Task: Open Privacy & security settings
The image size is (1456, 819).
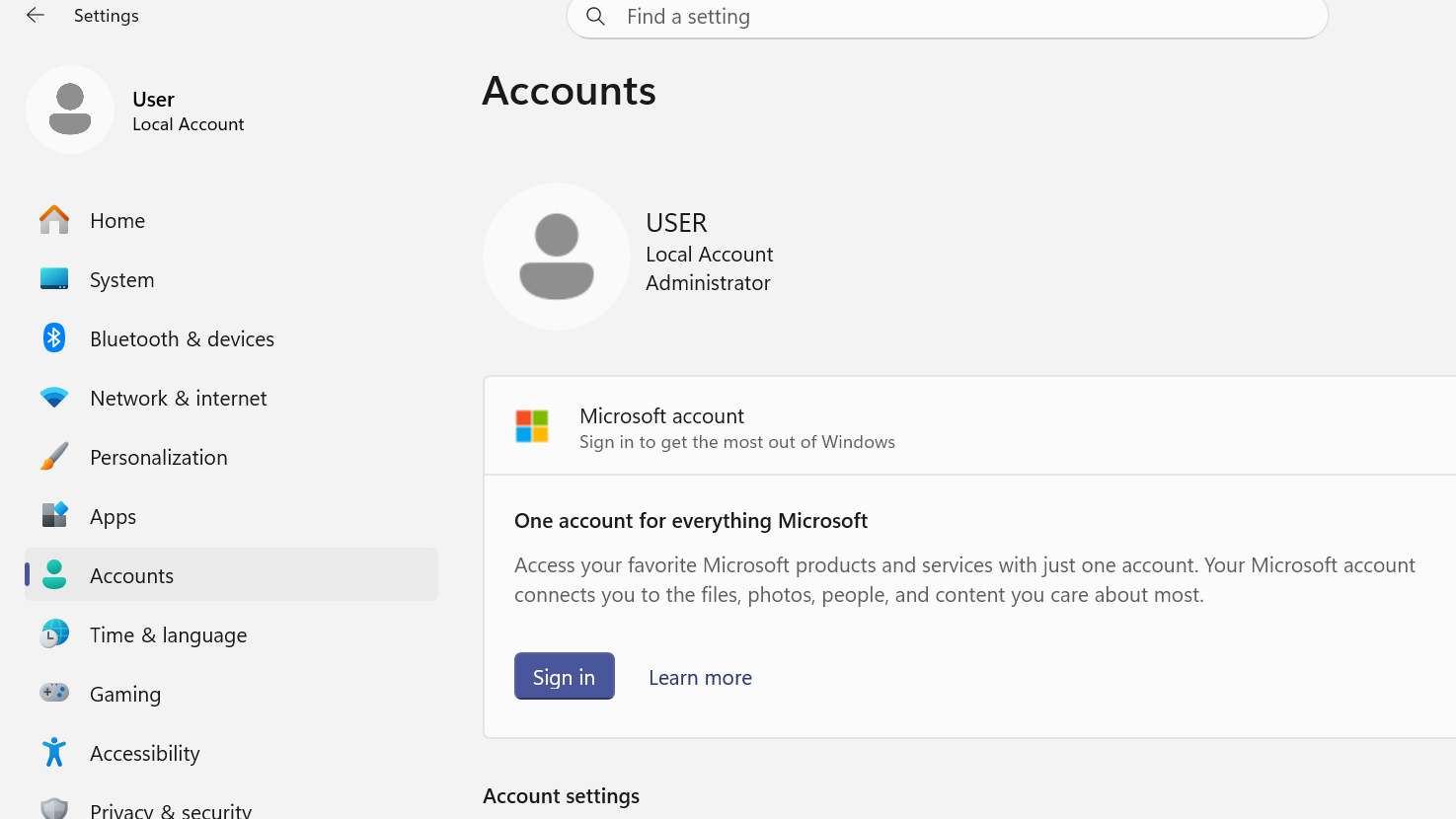Action: [x=170, y=809]
